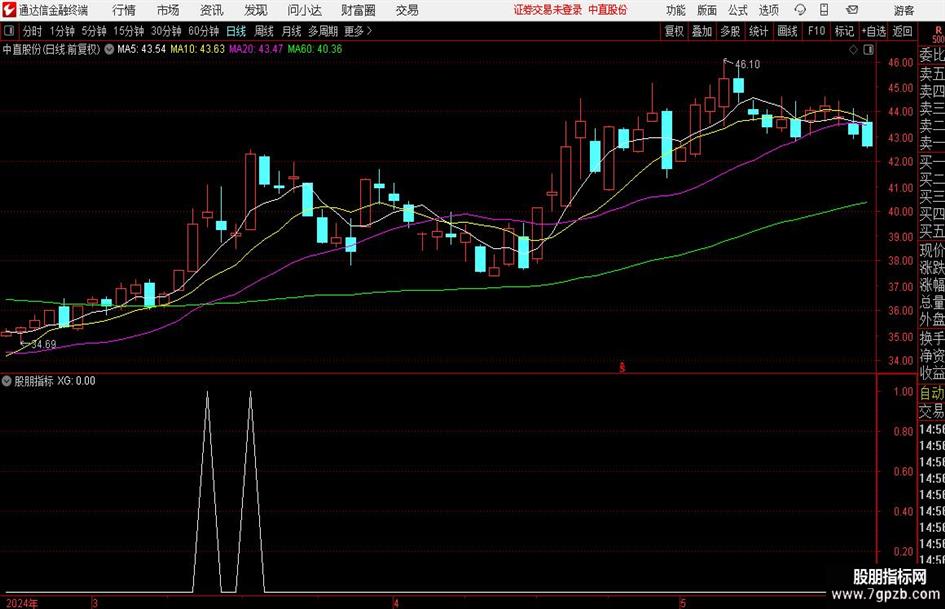This screenshot has width=945, height=609.
Task: Open the 版面 menu
Action: point(707,10)
